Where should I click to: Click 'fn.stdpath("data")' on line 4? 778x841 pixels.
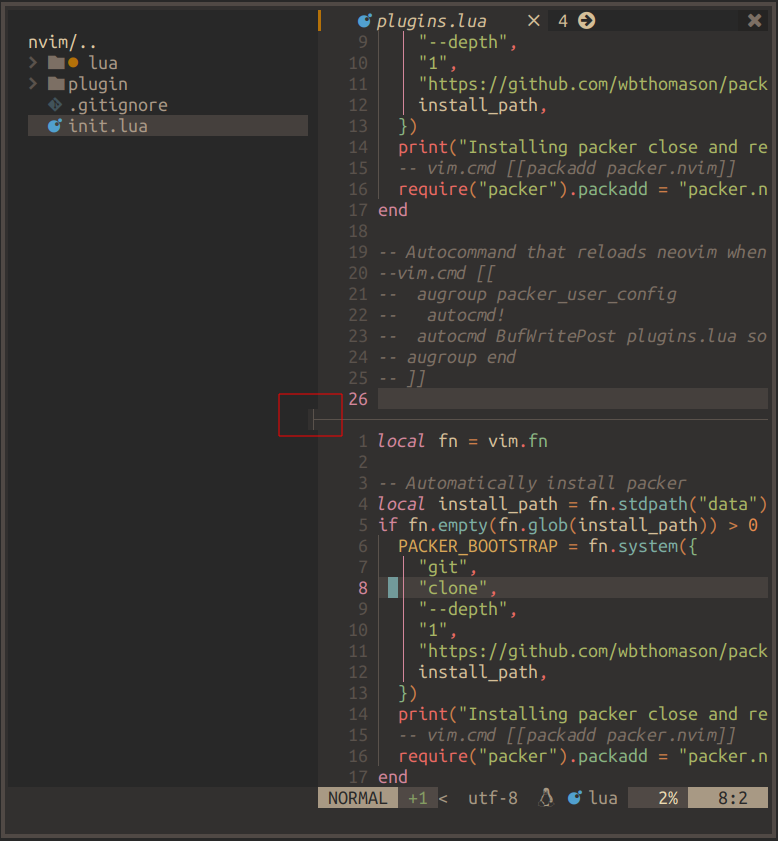coord(678,504)
